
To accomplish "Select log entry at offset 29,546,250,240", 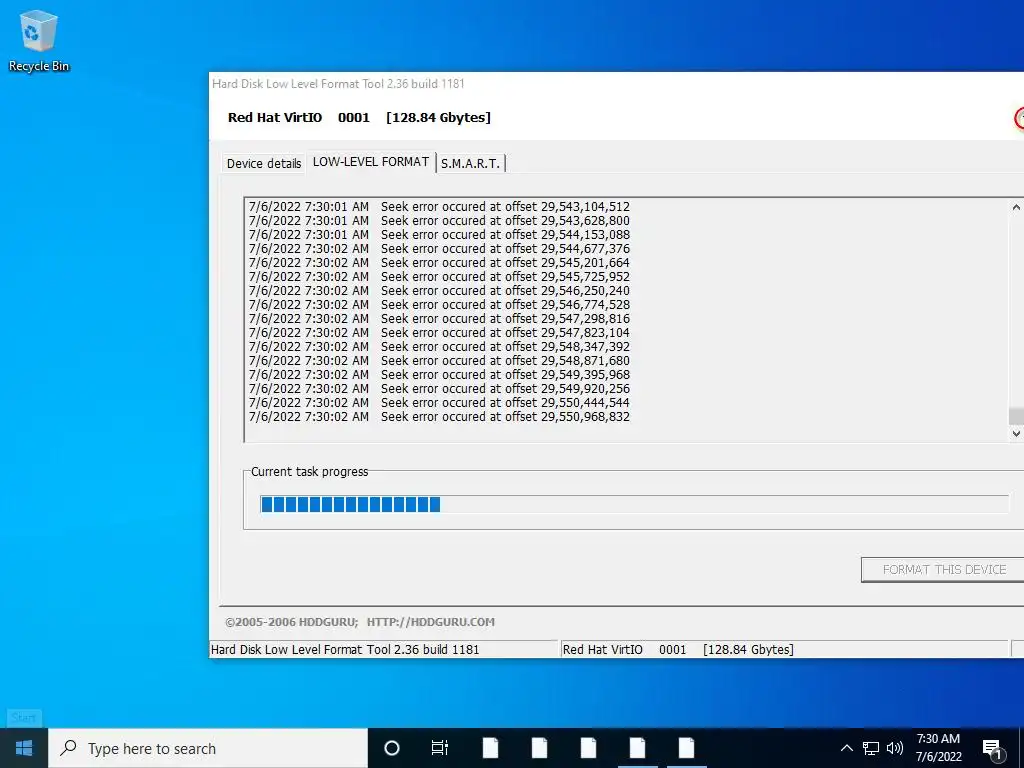I will [x=439, y=291].
